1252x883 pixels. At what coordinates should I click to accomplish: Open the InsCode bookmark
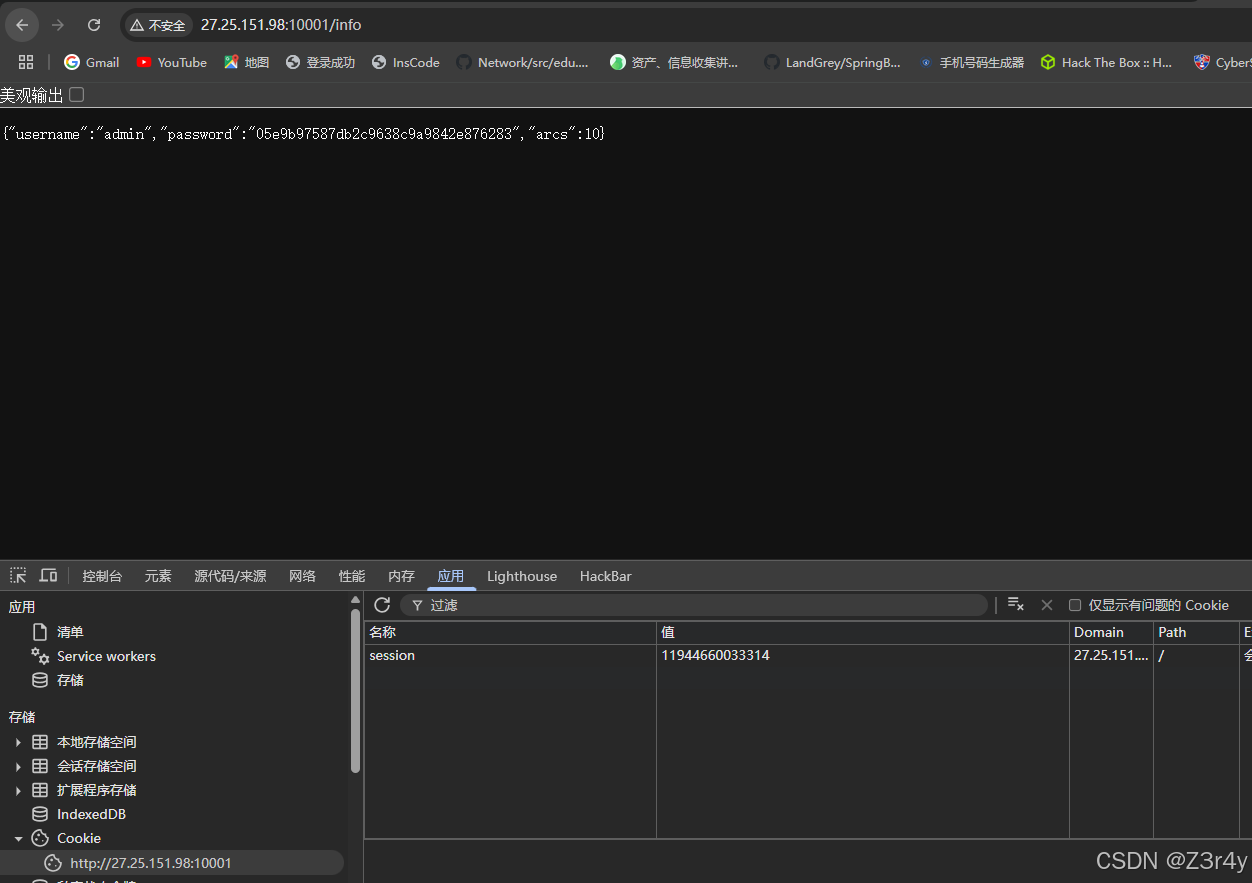(x=405, y=62)
